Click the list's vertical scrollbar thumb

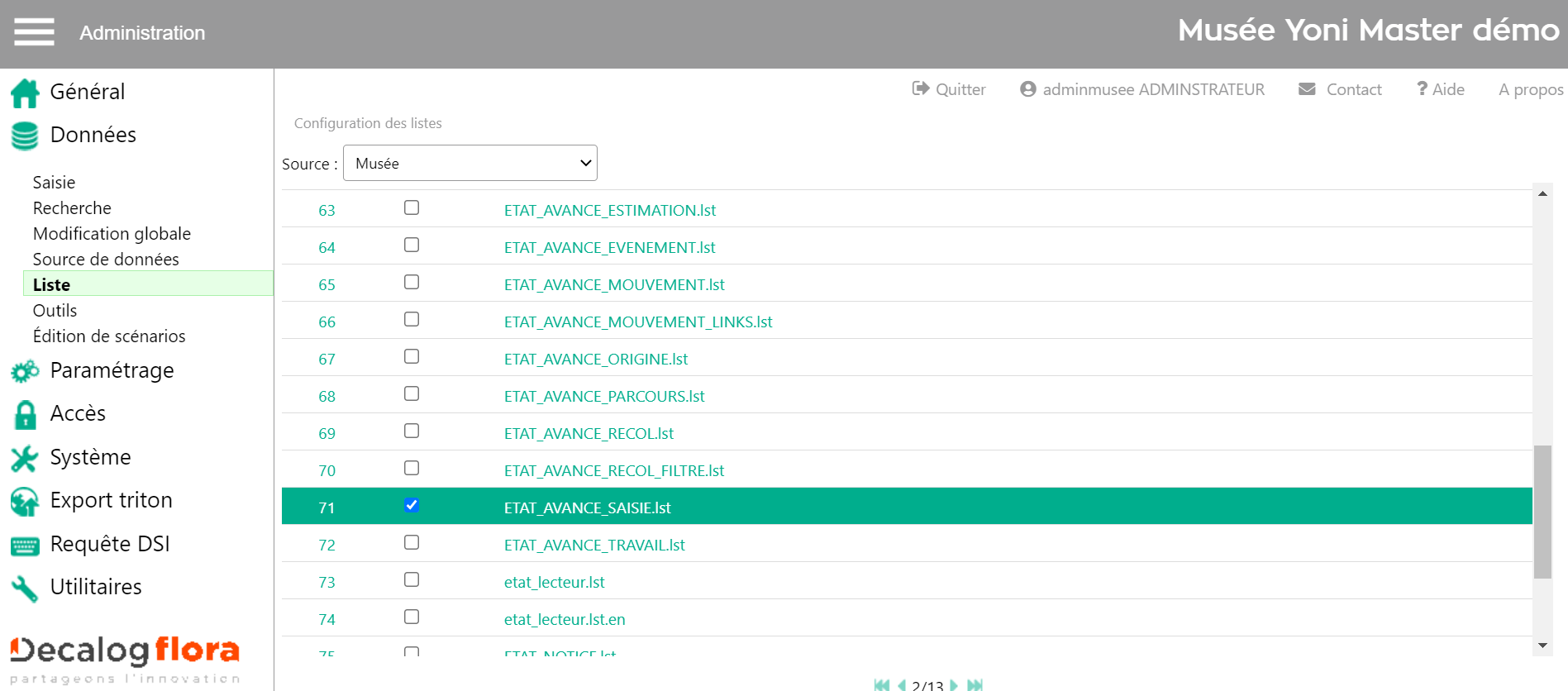point(1542,512)
